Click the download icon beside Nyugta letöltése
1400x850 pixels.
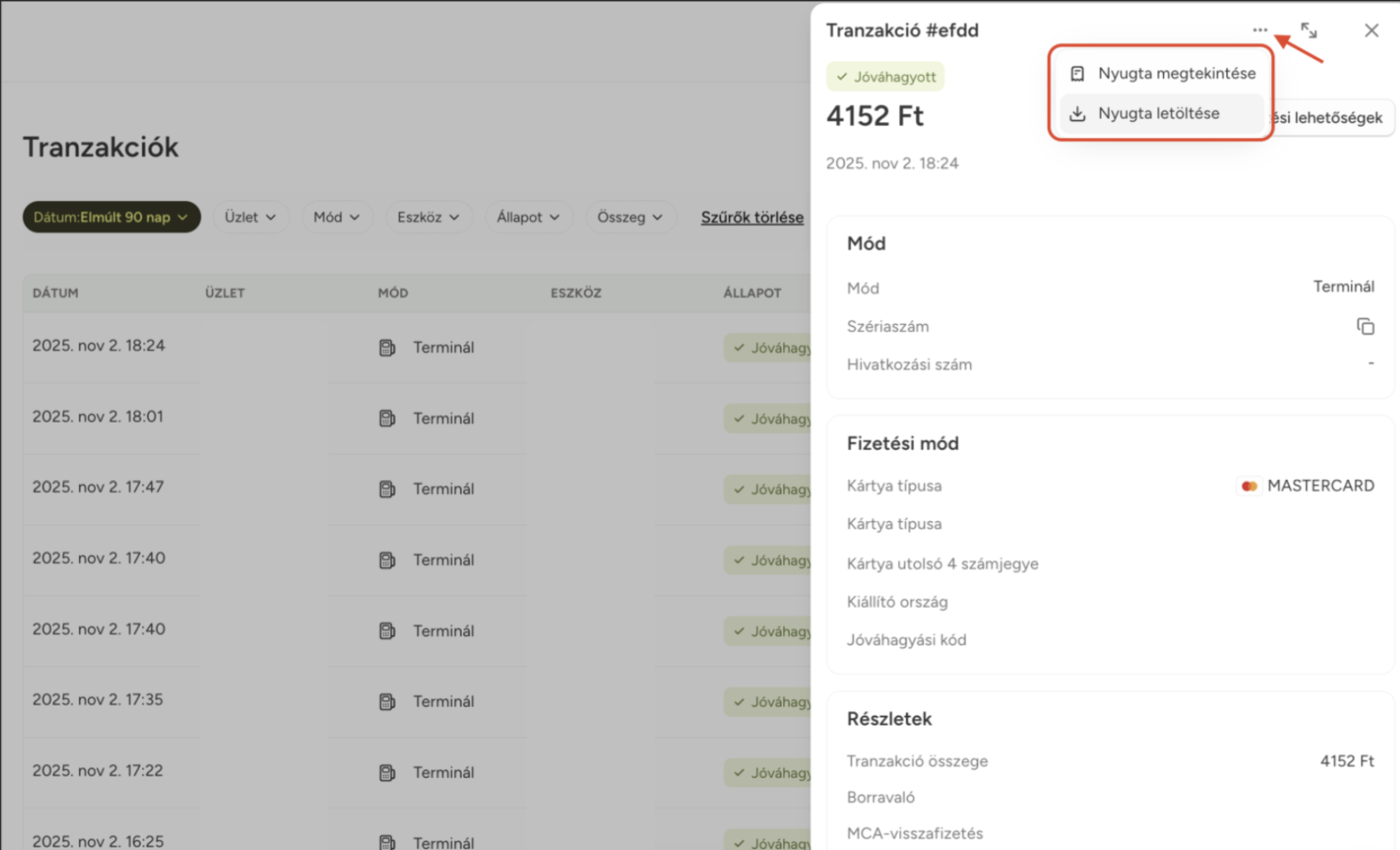click(1077, 114)
